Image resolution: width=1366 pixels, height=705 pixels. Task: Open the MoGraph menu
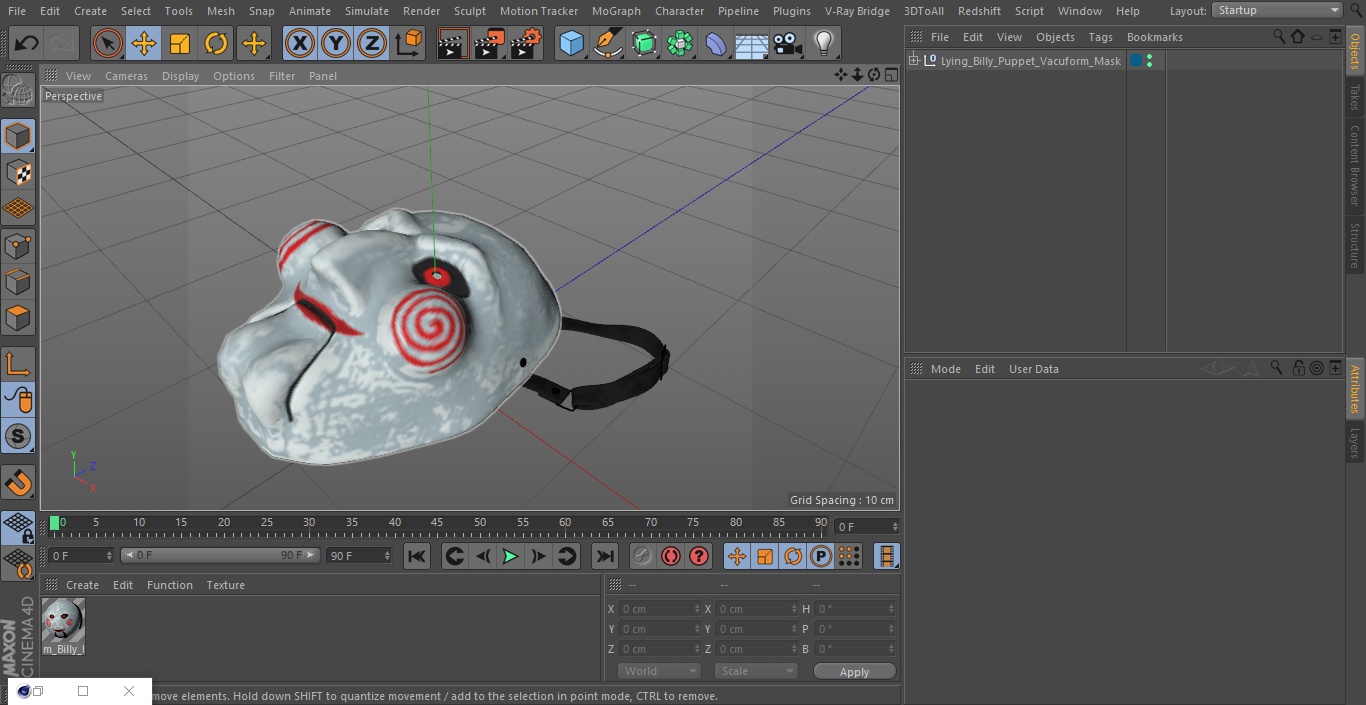pyautogui.click(x=616, y=11)
